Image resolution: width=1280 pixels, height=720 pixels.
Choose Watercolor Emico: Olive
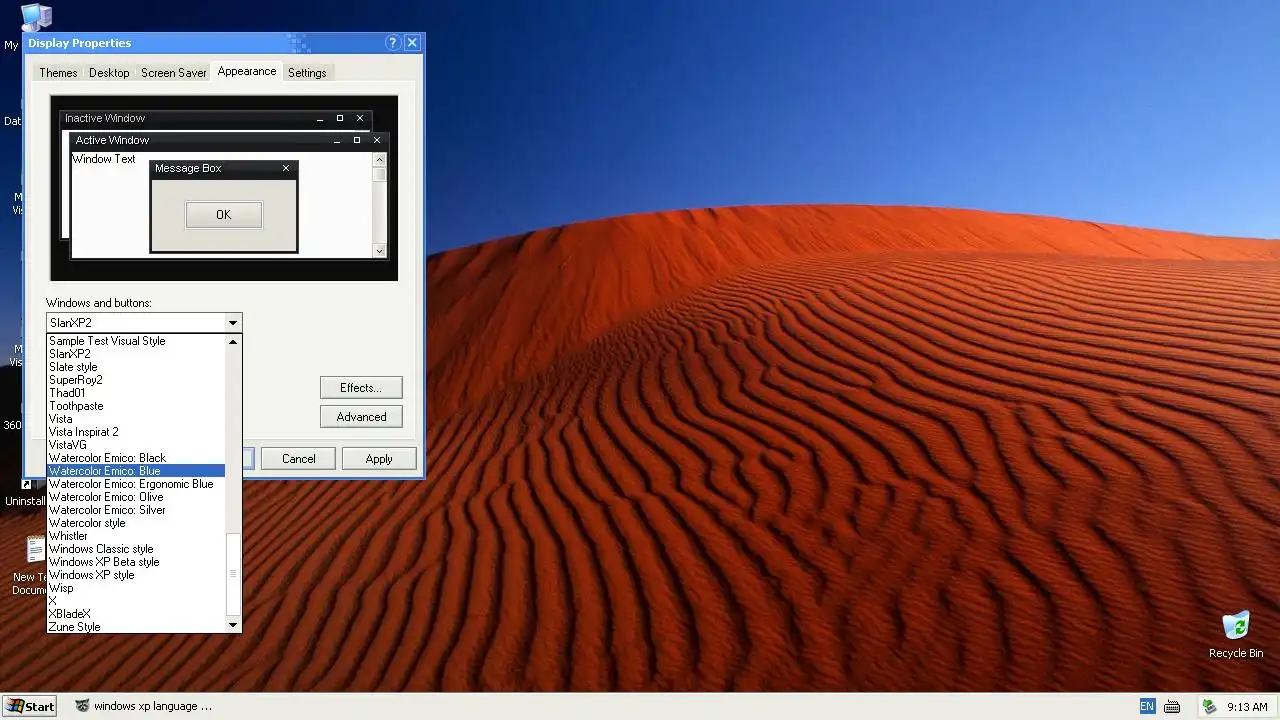136,497
